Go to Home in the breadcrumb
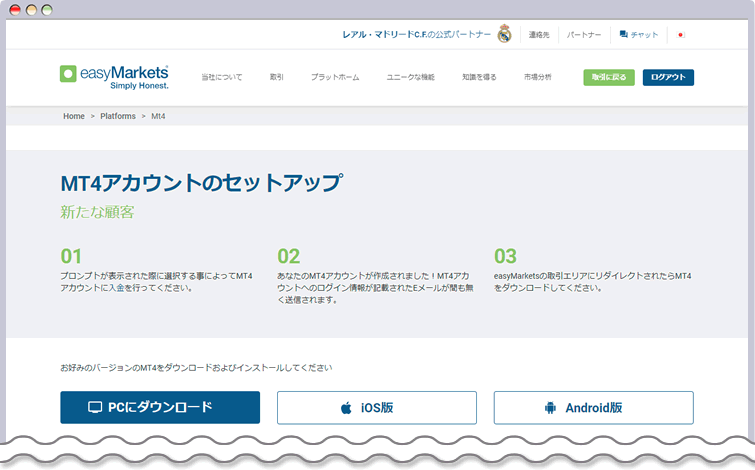Screen dimensions: 755x470 pos(74,116)
